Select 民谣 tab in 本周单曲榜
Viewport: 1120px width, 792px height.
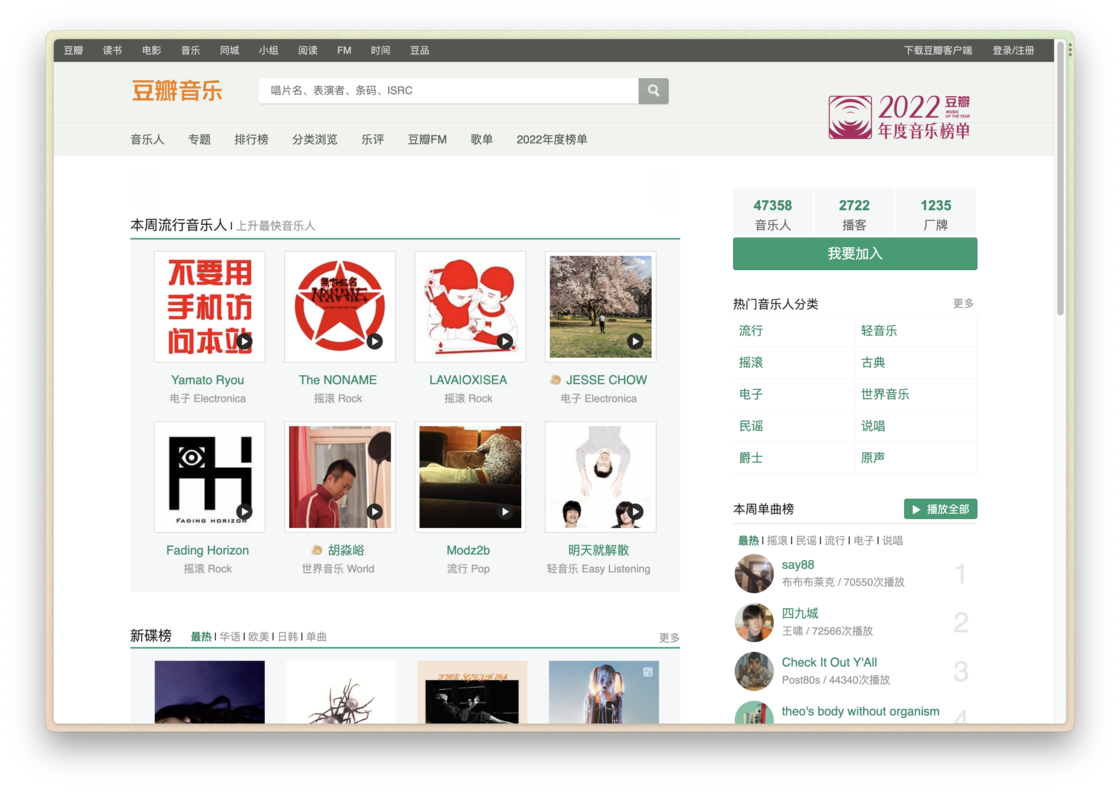(x=806, y=541)
